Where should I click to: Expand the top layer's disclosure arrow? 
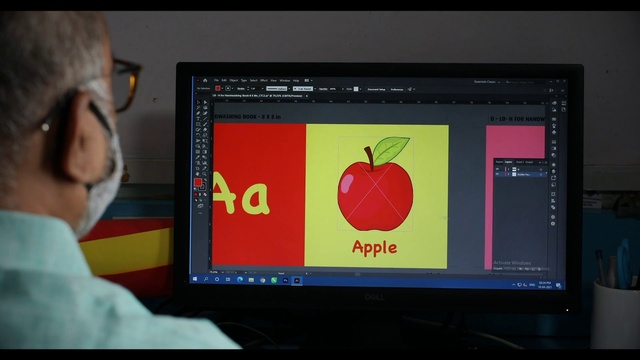coord(509,169)
